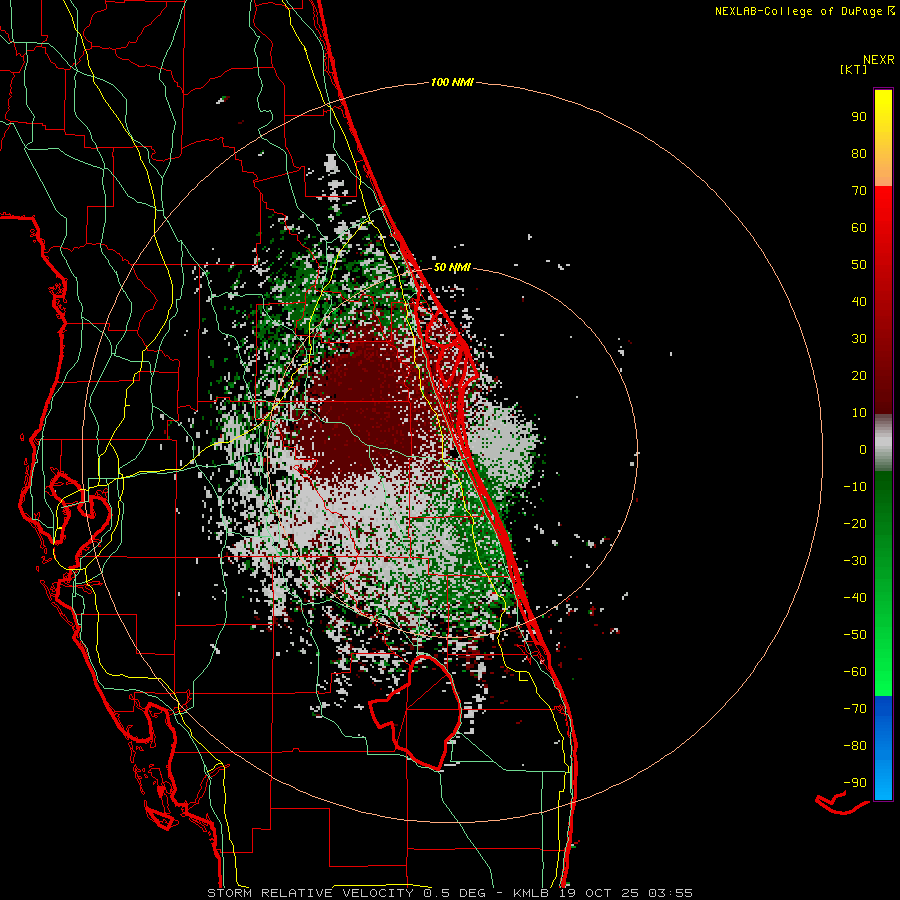Click the -90 value on velocity scale
Image resolution: width=900 pixels, height=900 pixels.
point(855,783)
